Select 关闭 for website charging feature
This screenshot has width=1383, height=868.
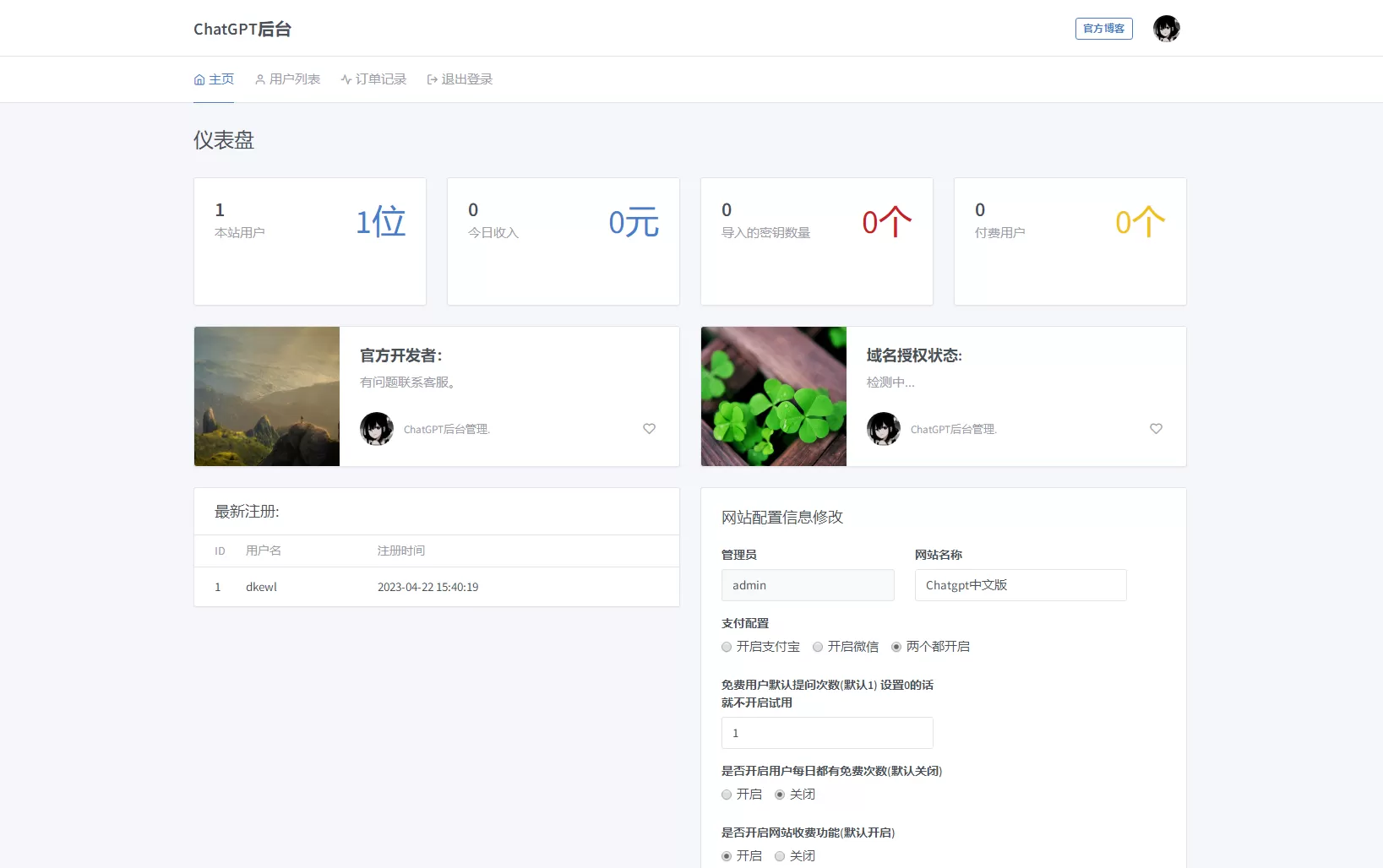pos(780,856)
